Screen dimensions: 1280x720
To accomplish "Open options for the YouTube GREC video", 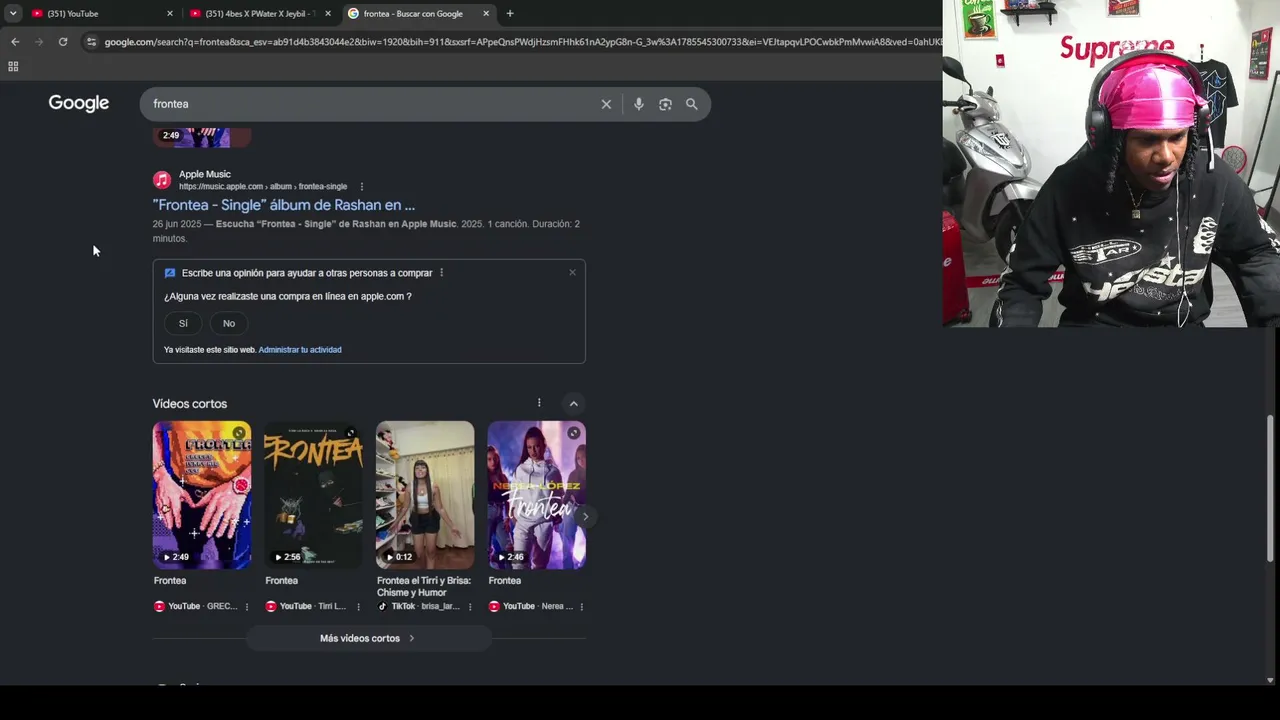I will [247, 607].
